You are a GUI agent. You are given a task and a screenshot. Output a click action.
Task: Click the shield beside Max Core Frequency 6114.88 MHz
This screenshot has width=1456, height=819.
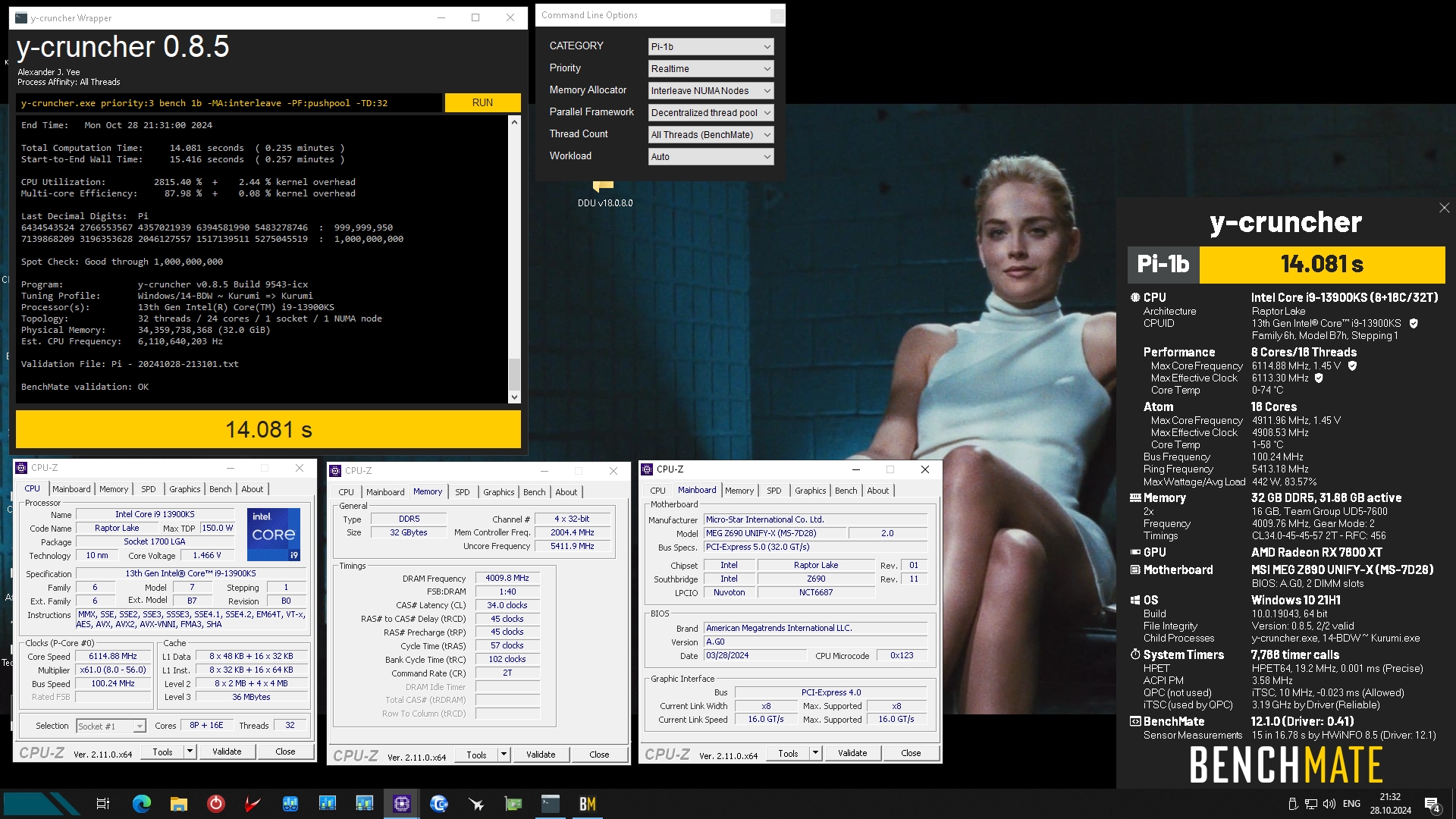click(x=1352, y=366)
